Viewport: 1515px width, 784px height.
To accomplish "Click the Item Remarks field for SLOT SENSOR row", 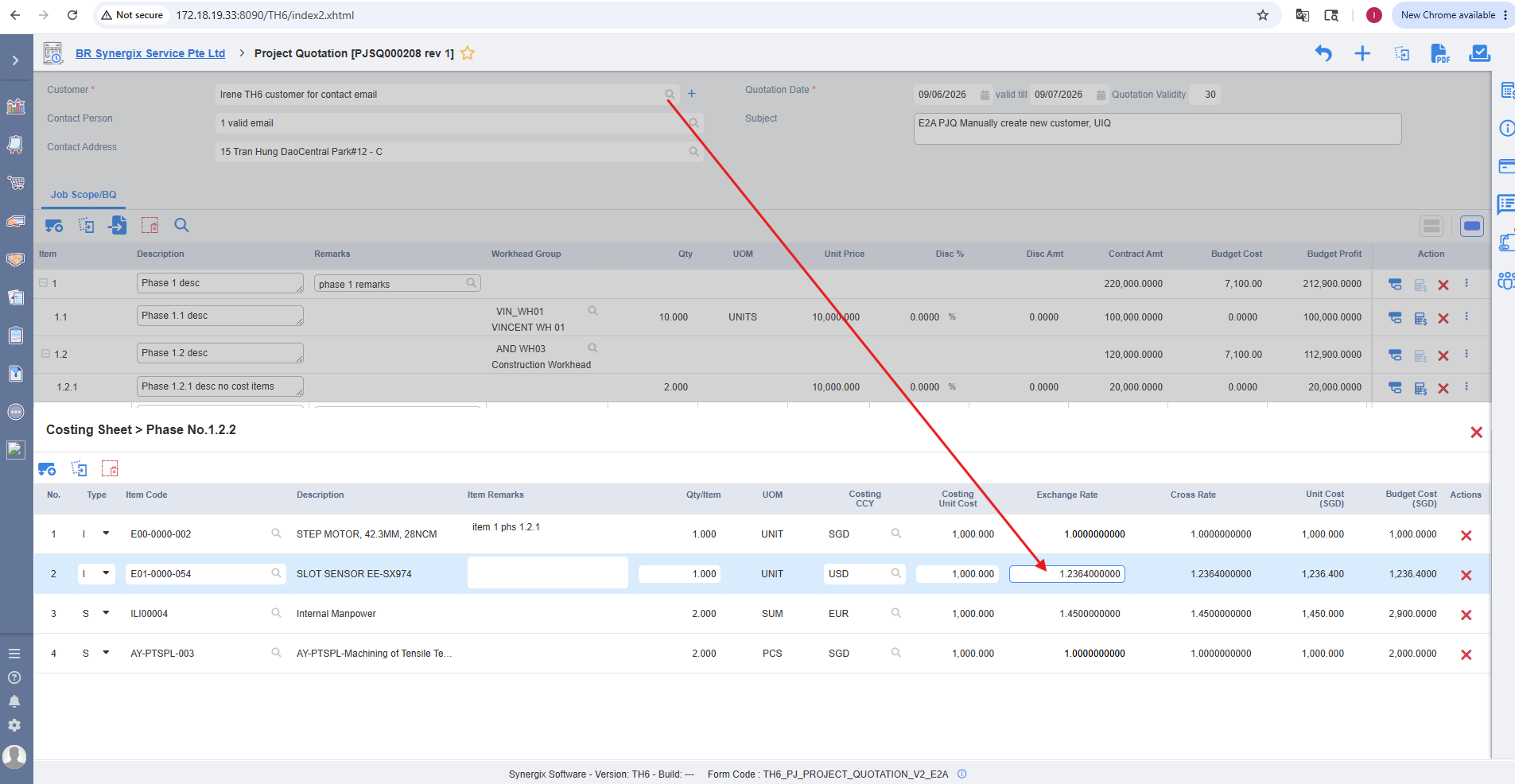I will coord(548,572).
